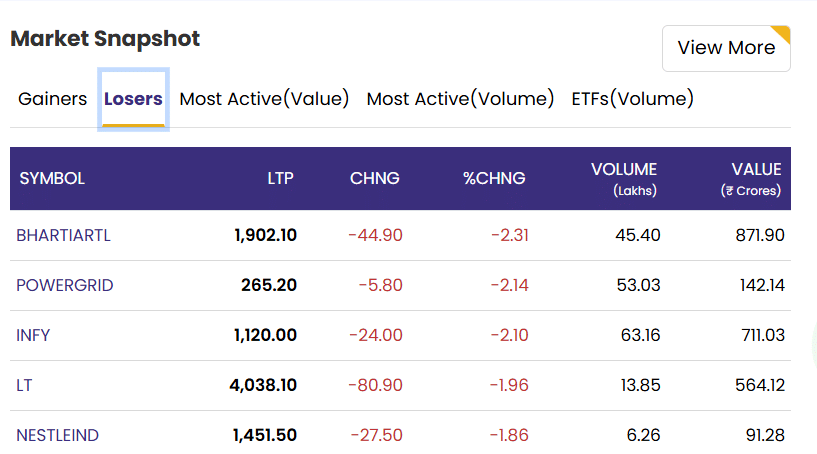Click the yellow corner badge on View More
Image resolution: width=817 pixels, height=454 pixels.
point(782,34)
